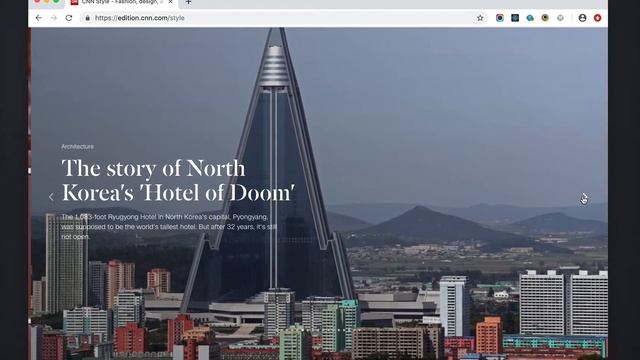This screenshot has height=360, width=640.
Task: Click the green maximize window button
Action: click(x=56, y=1)
